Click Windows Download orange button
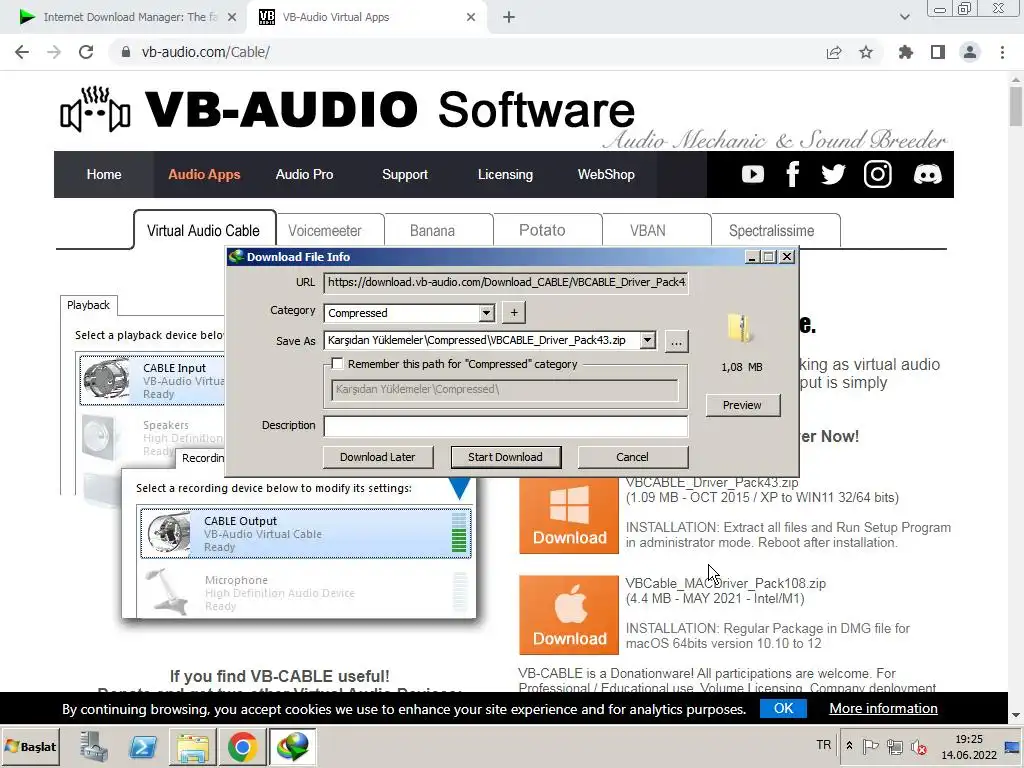The height and width of the screenshot is (768, 1024). pyautogui.click(x=569, y=516)
